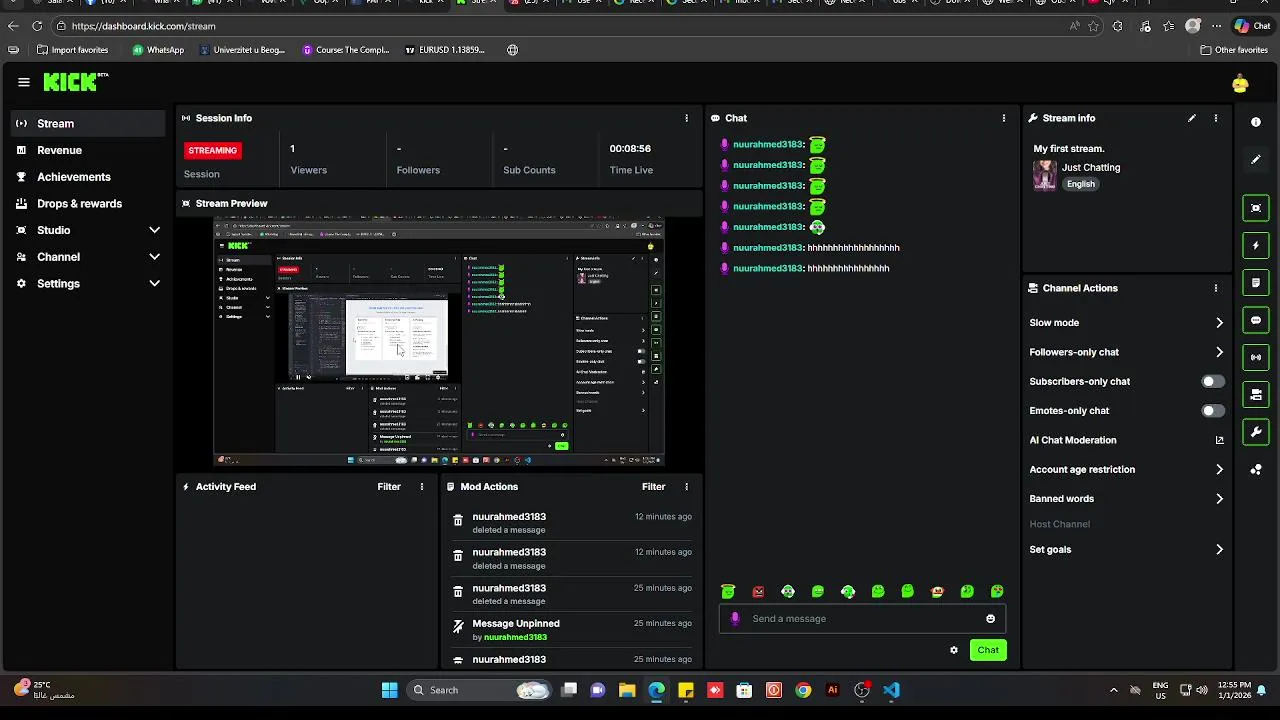Click Filter in the Mod Actions panel
Viewport: 1280px width, 720px height.
(x=653, y=487)
